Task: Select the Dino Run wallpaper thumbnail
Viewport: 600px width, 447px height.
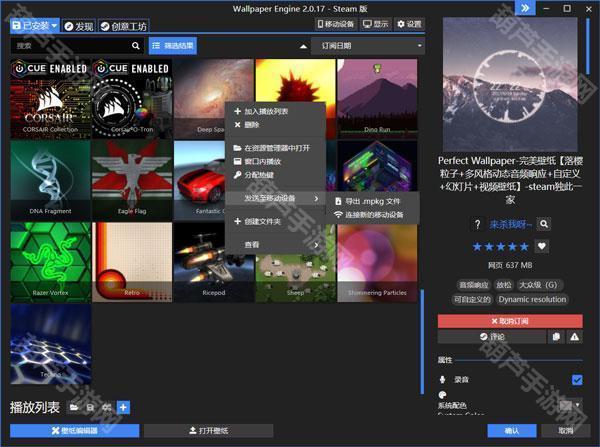Action: [x=377, y=98]
